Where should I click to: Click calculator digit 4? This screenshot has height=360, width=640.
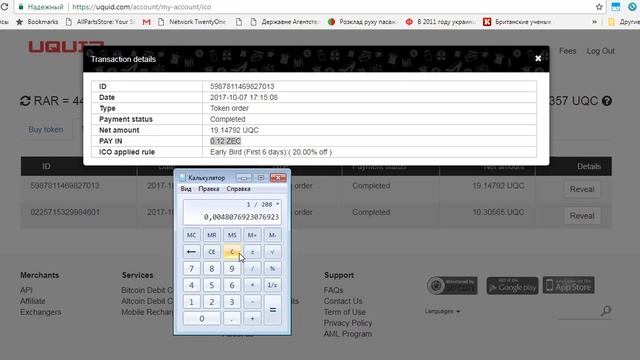(191, 285)
